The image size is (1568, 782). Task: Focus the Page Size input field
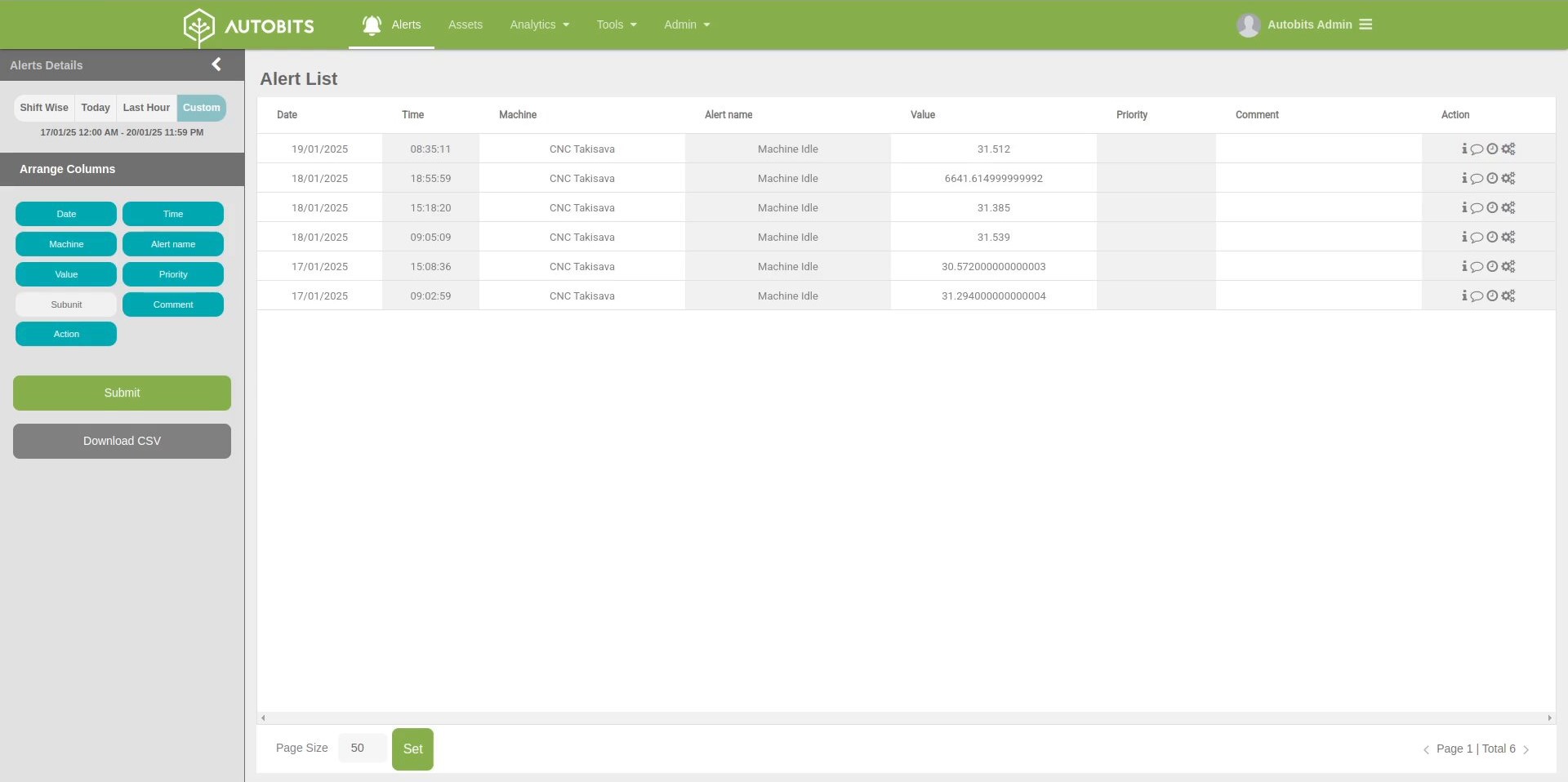click(x=362, y=748)
